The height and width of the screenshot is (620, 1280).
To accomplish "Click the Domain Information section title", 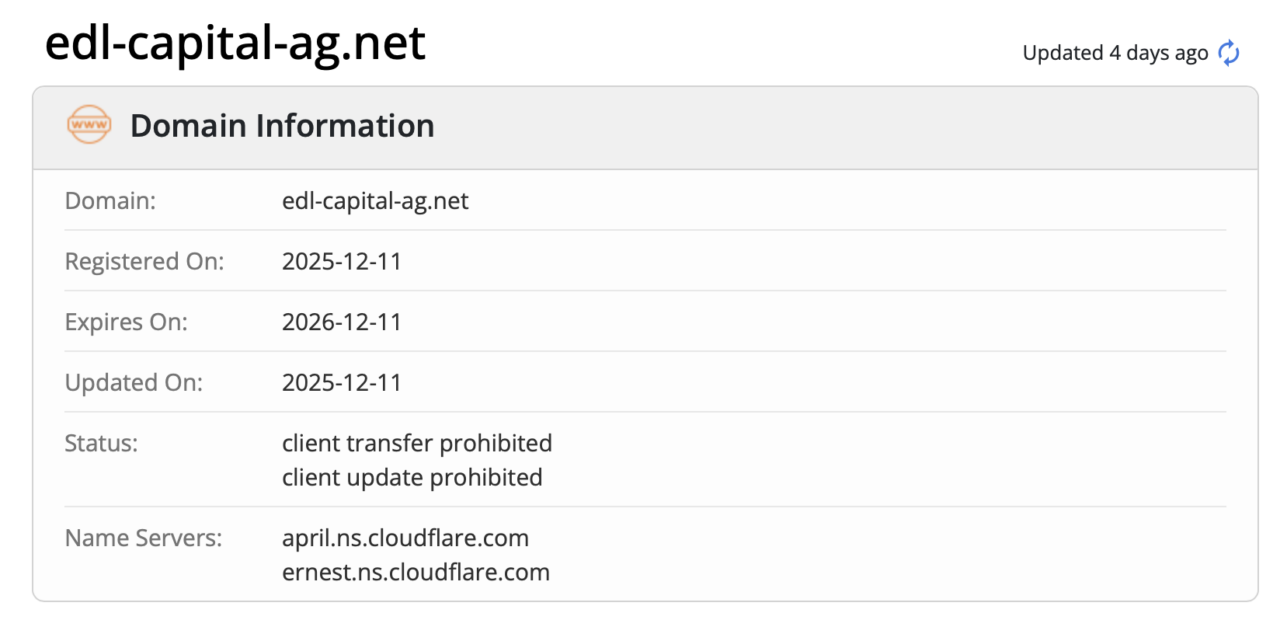I will pos(282,126).
